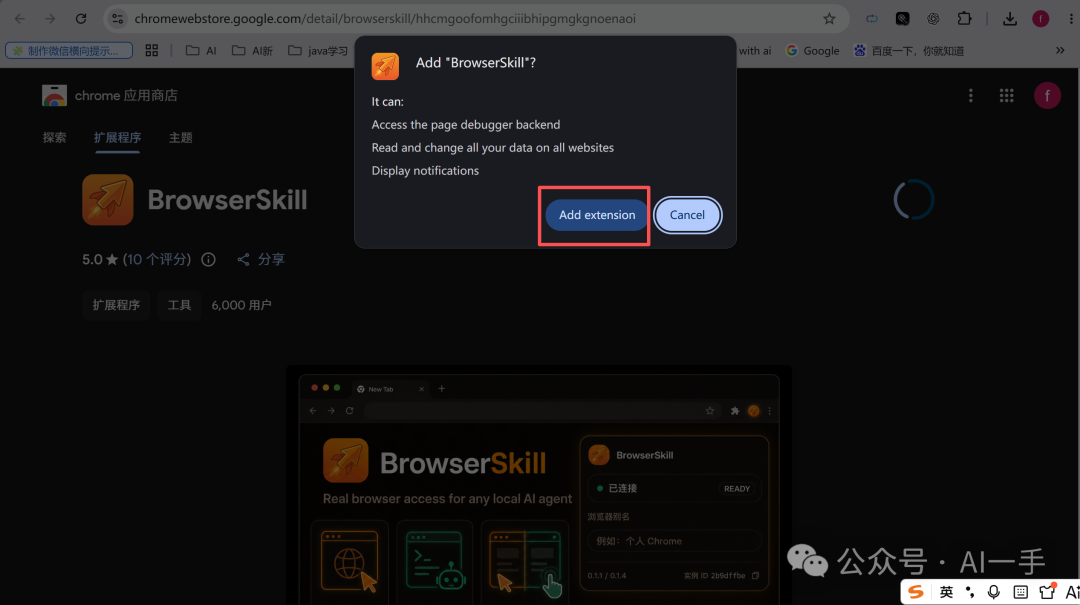Open the Google bookmark
The width and height of the screenshot is (1080, 605).
[813, 50]
